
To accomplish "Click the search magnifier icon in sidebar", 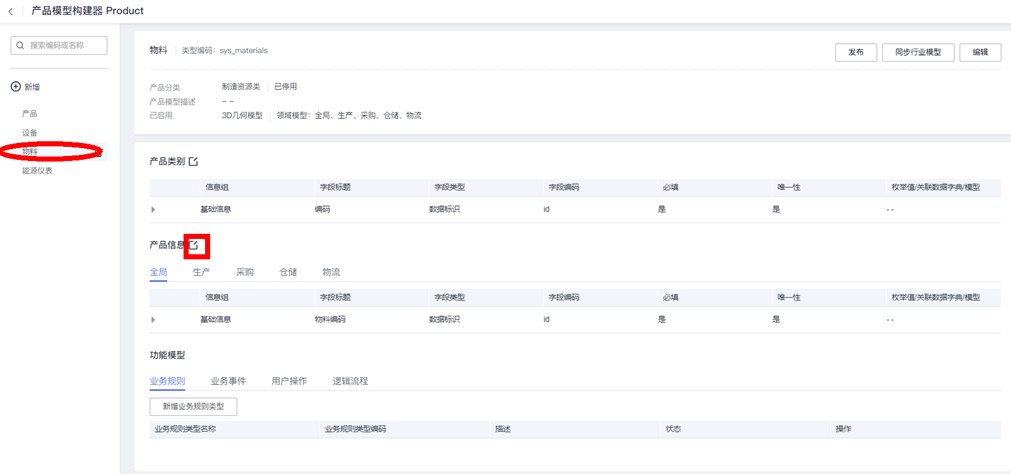I will click(x=20, y=46).
